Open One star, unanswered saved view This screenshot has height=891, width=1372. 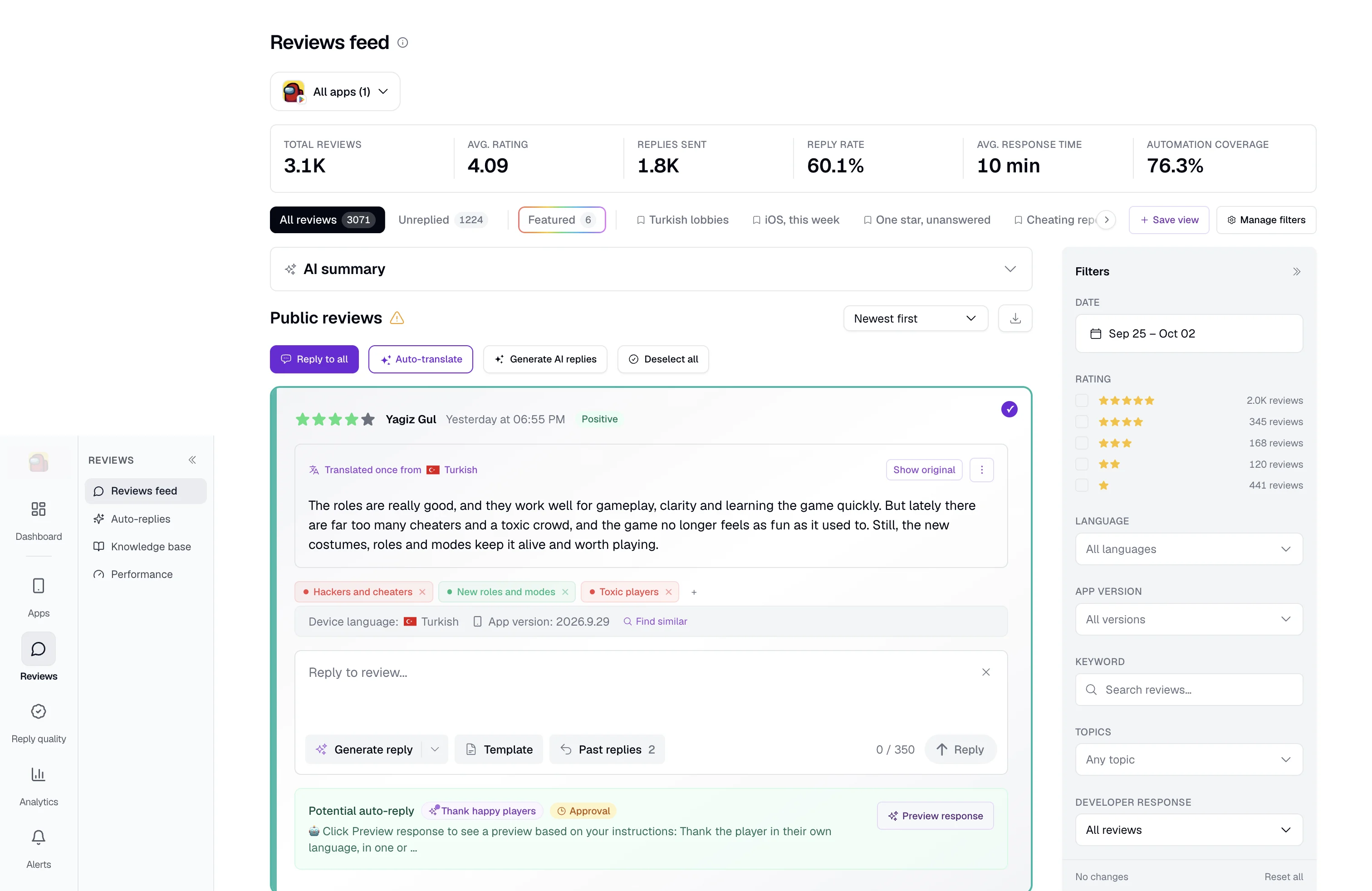tap(927, 220)
